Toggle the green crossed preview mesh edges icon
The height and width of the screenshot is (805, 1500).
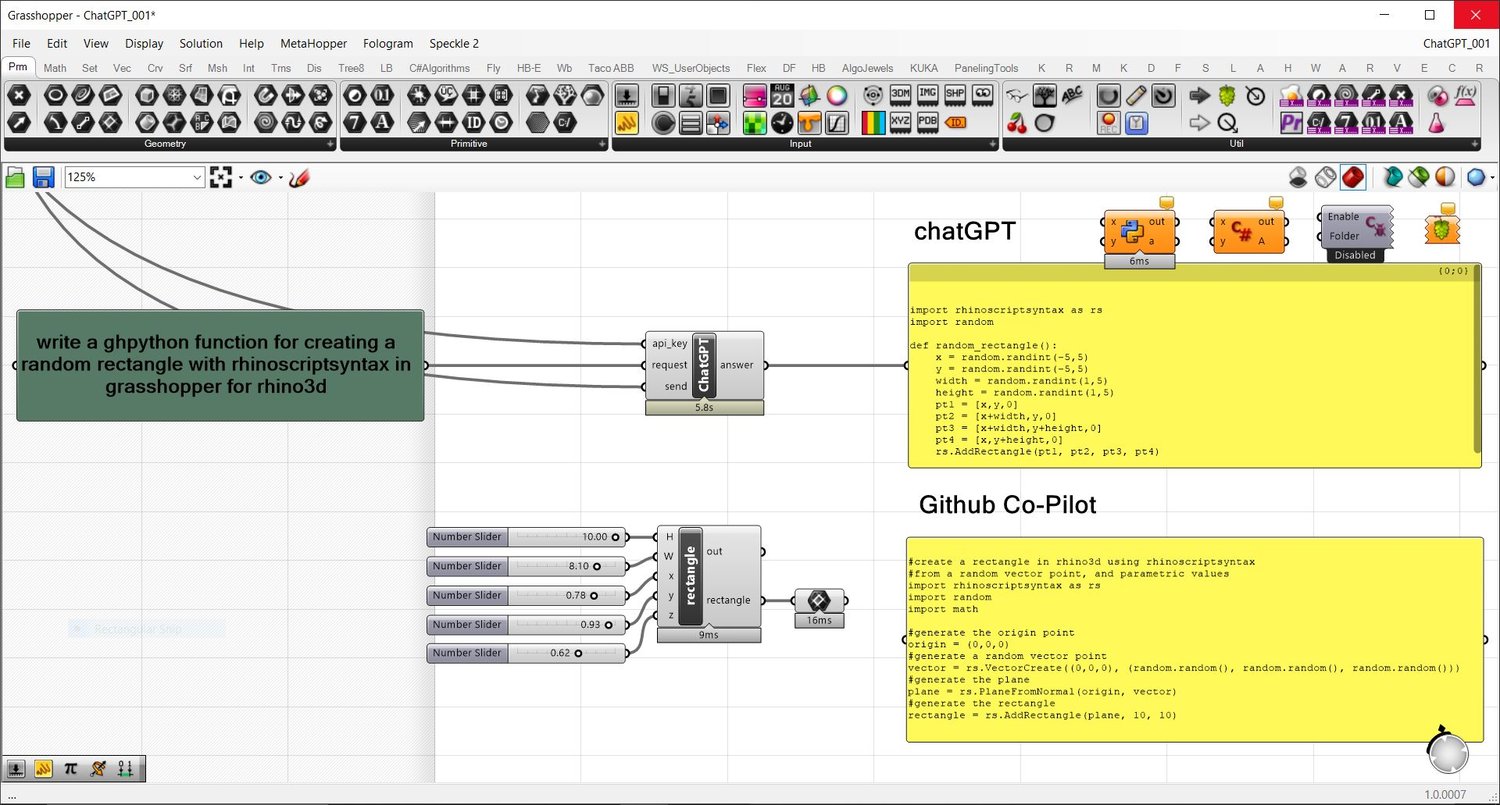tap(1418, 177)
